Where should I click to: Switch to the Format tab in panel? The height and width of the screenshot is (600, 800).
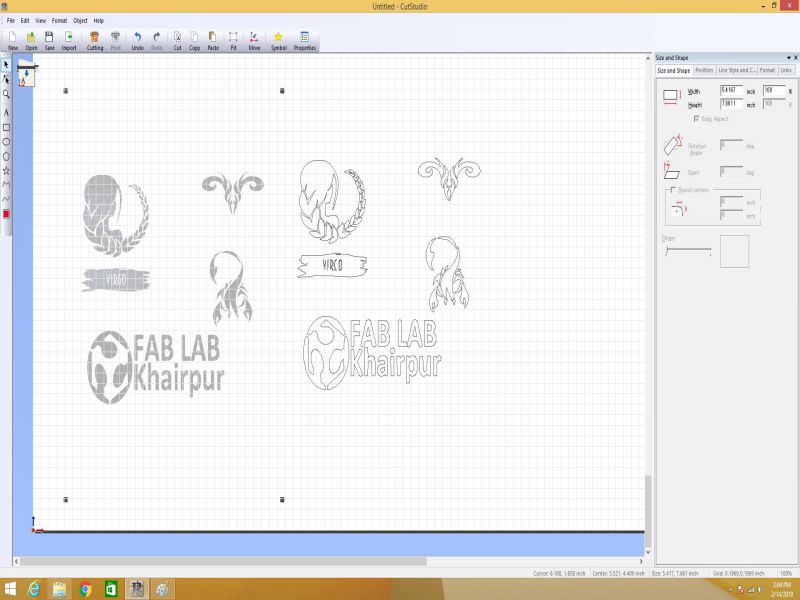coord(767,70)
